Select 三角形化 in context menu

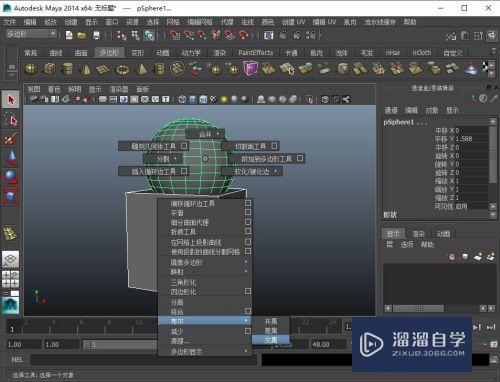[205, 282]
